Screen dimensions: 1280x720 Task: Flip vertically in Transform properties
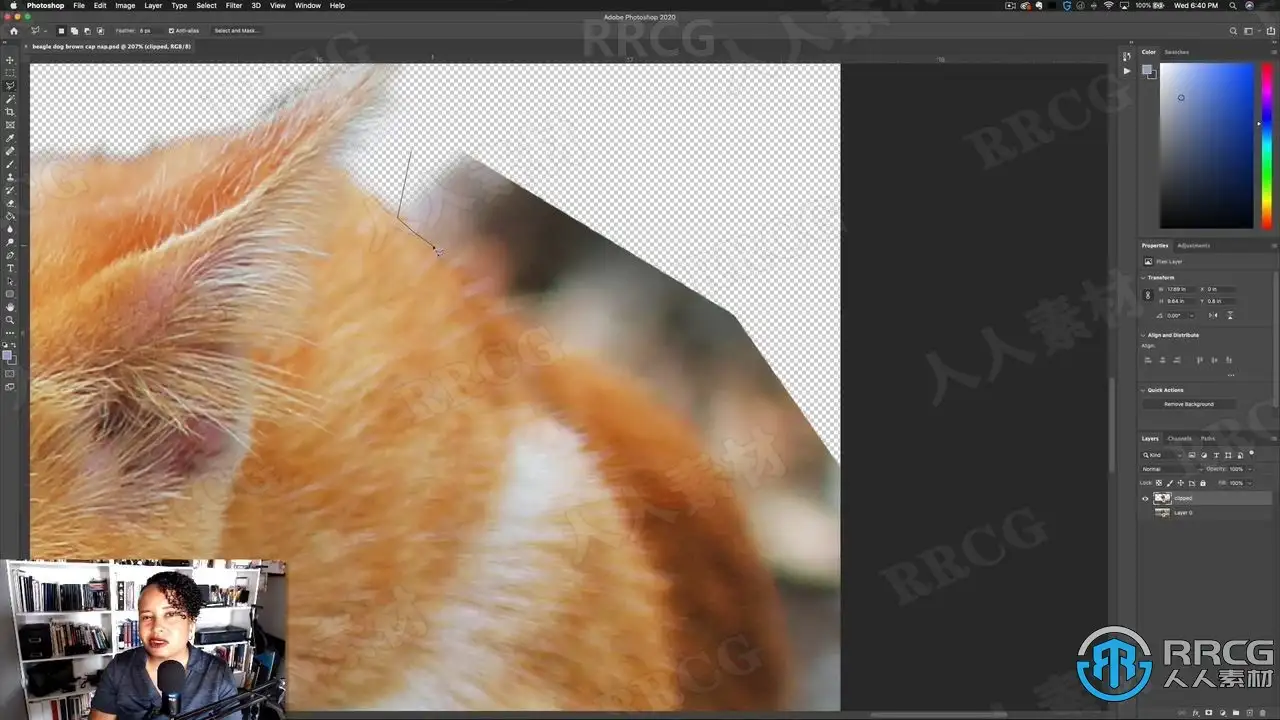pyautogui.click(x=1230, y=315)
